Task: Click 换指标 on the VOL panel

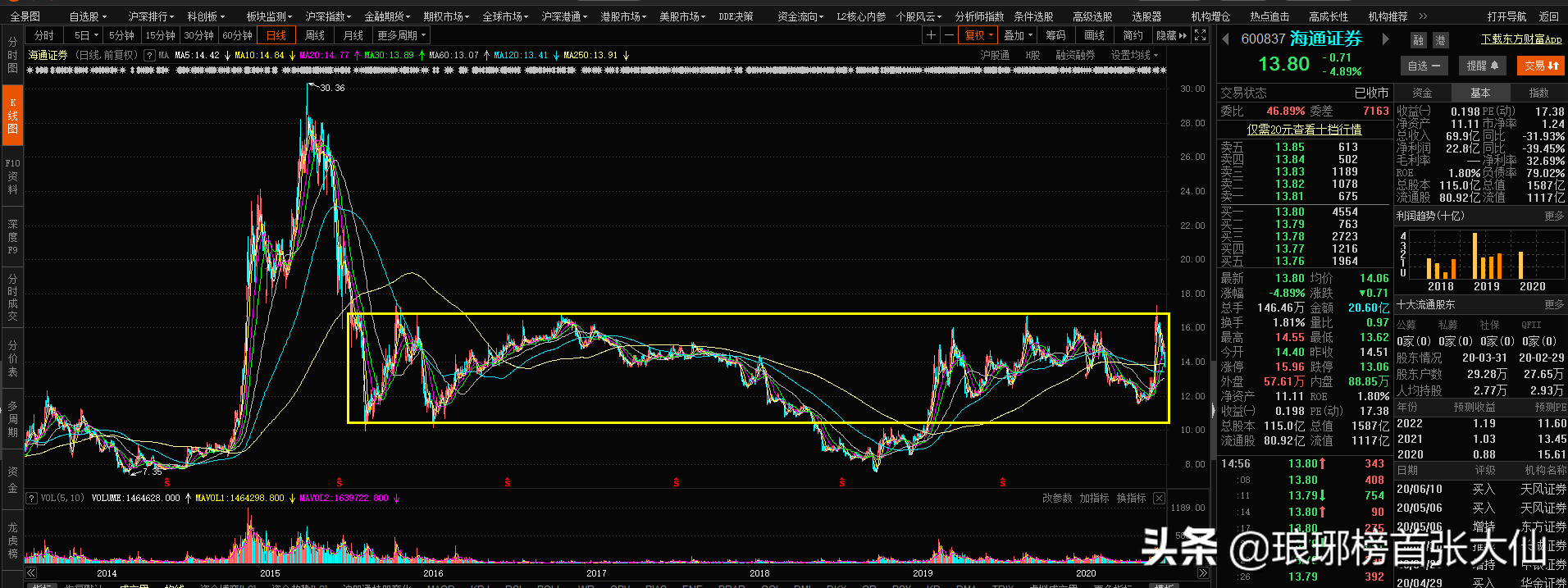Action: click(1131, 498)
